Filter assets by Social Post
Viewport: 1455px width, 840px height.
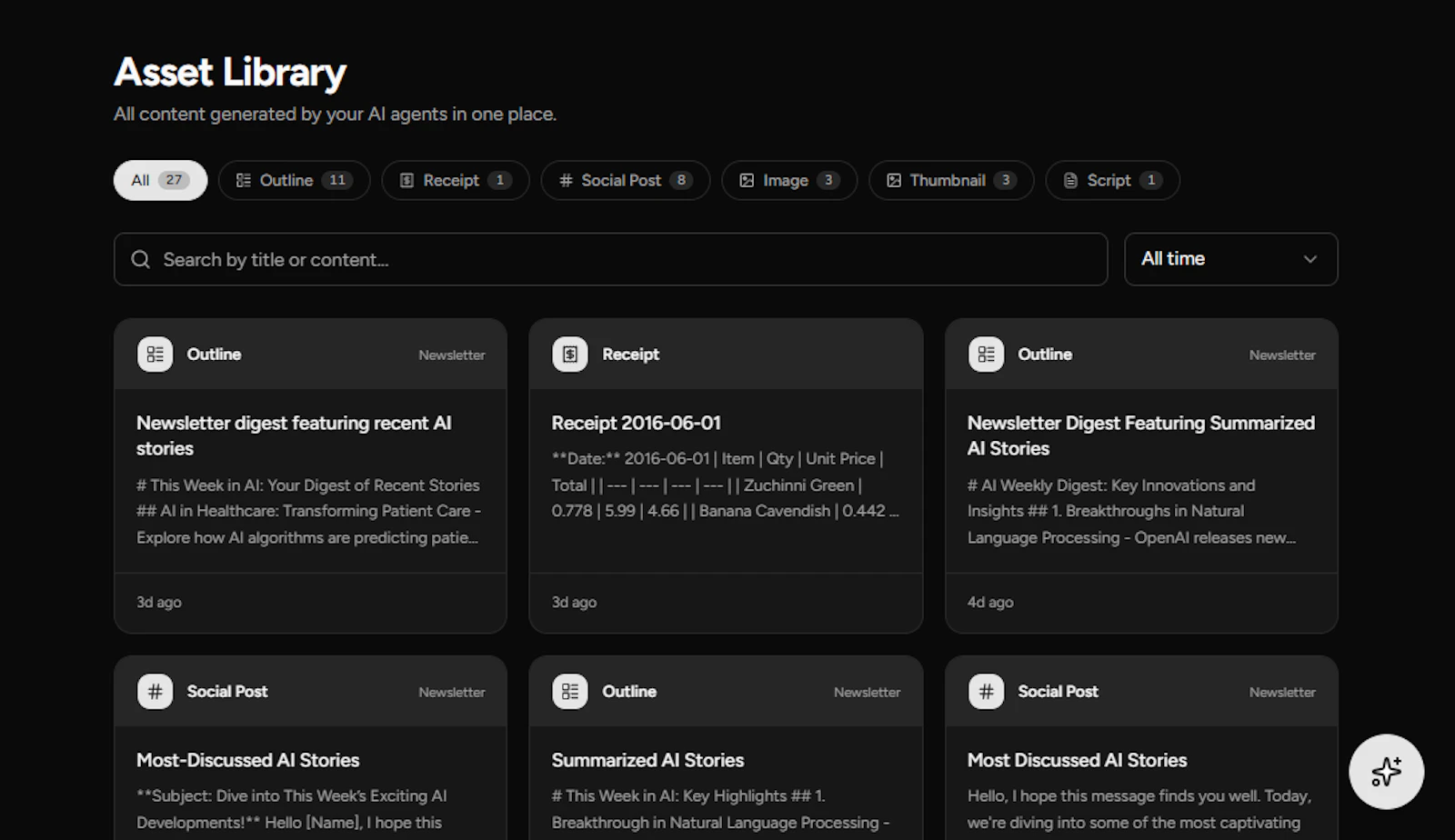[x=626, y=180]
